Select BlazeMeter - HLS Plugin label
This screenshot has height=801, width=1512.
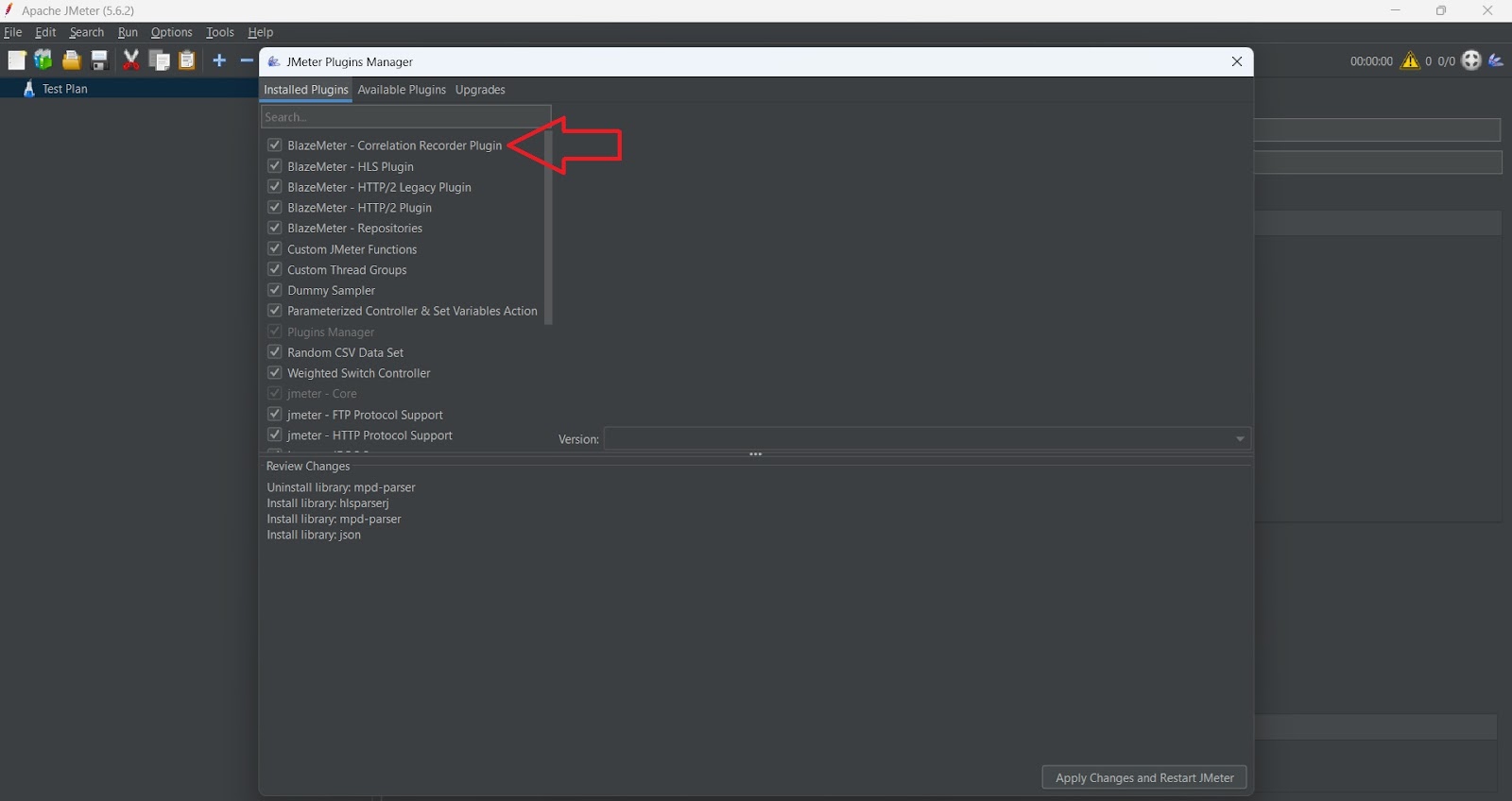pos(351,166)
